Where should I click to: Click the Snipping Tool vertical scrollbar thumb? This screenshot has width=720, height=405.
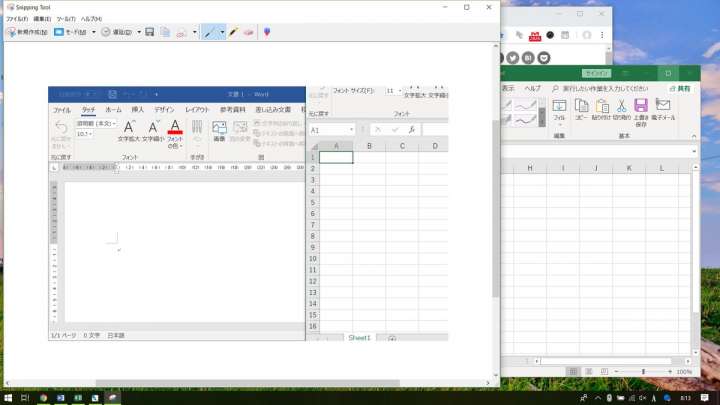(495, 208)
